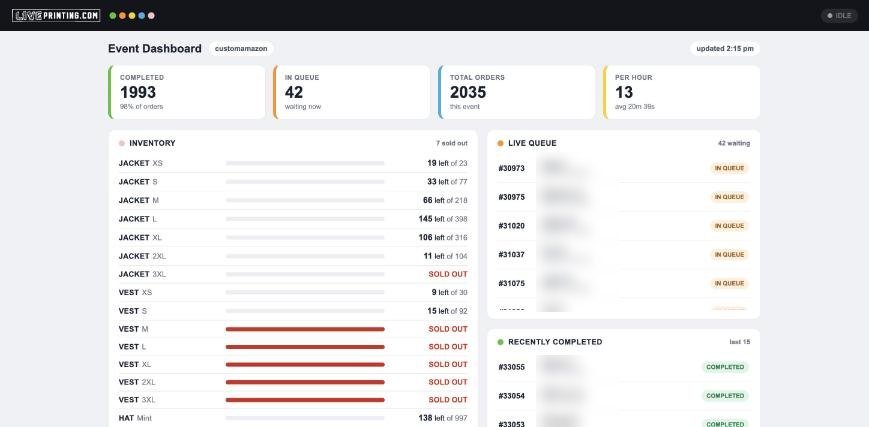Click the green dot beside Recently Completed
Viewport: 869px width, 427px height.
click(x=500, y=342)
